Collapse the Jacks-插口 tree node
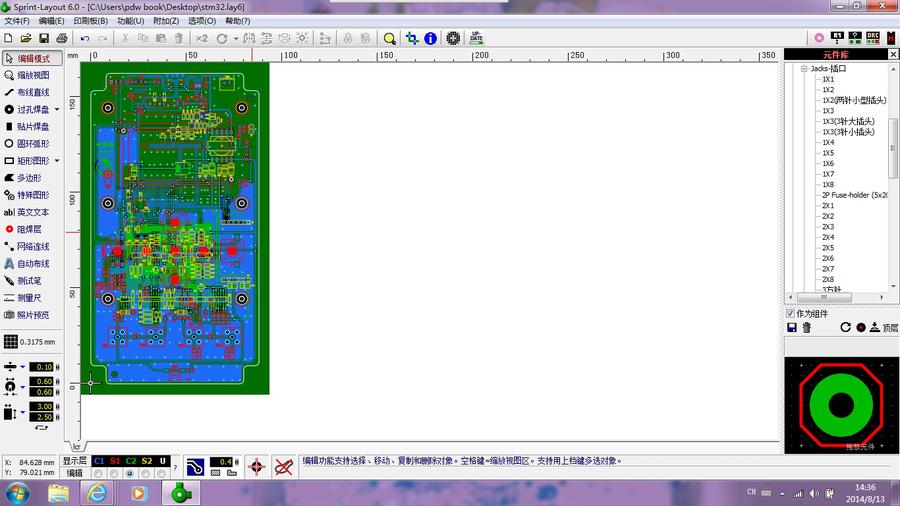Viewport: 900px width, 506px height. tap(803, 69)
